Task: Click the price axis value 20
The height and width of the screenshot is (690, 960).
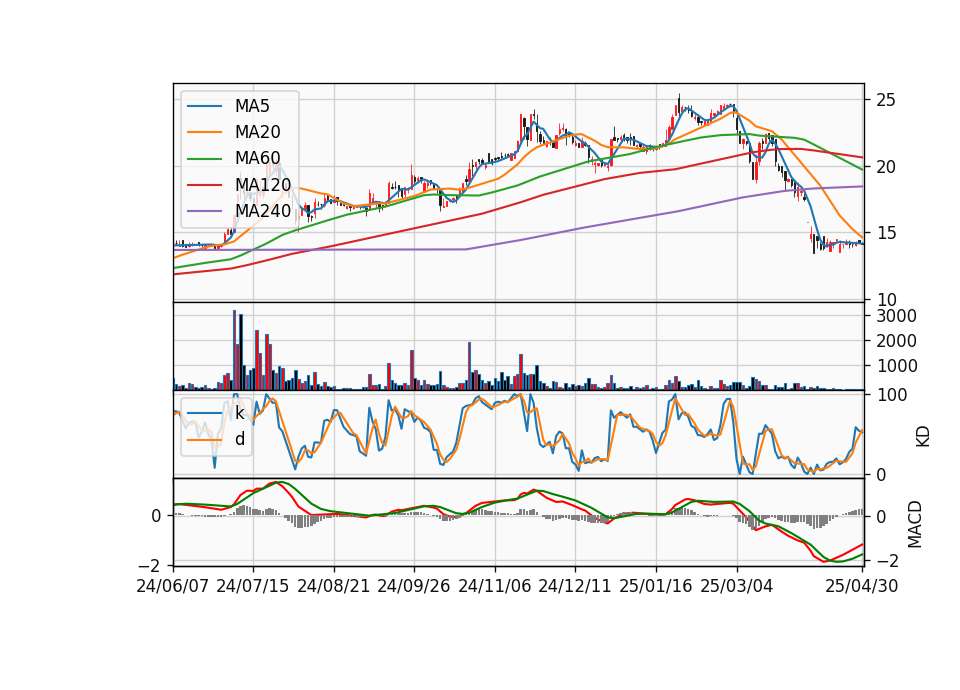Action: (886, 167)
